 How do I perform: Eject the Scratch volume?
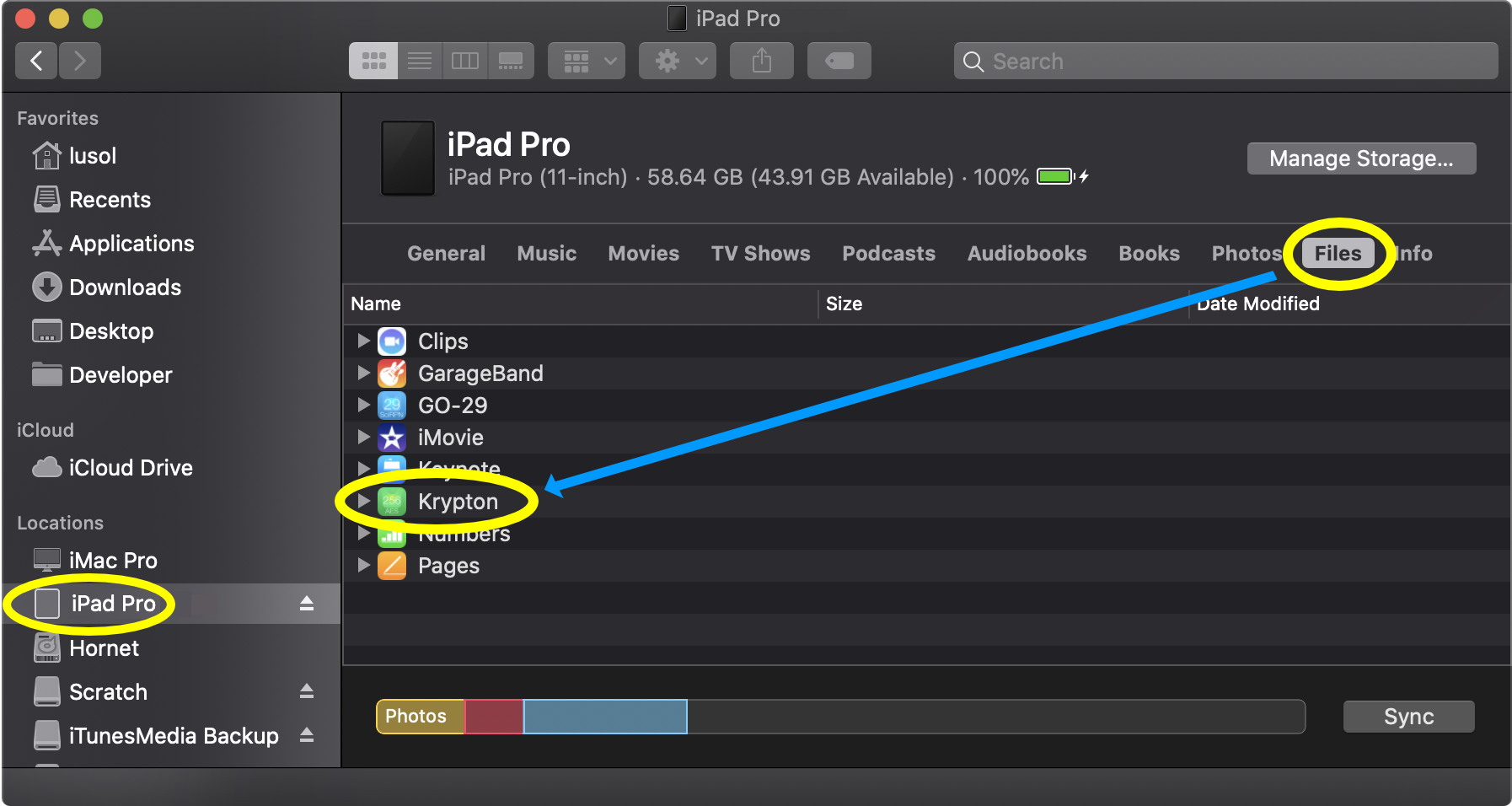point(307,691)
